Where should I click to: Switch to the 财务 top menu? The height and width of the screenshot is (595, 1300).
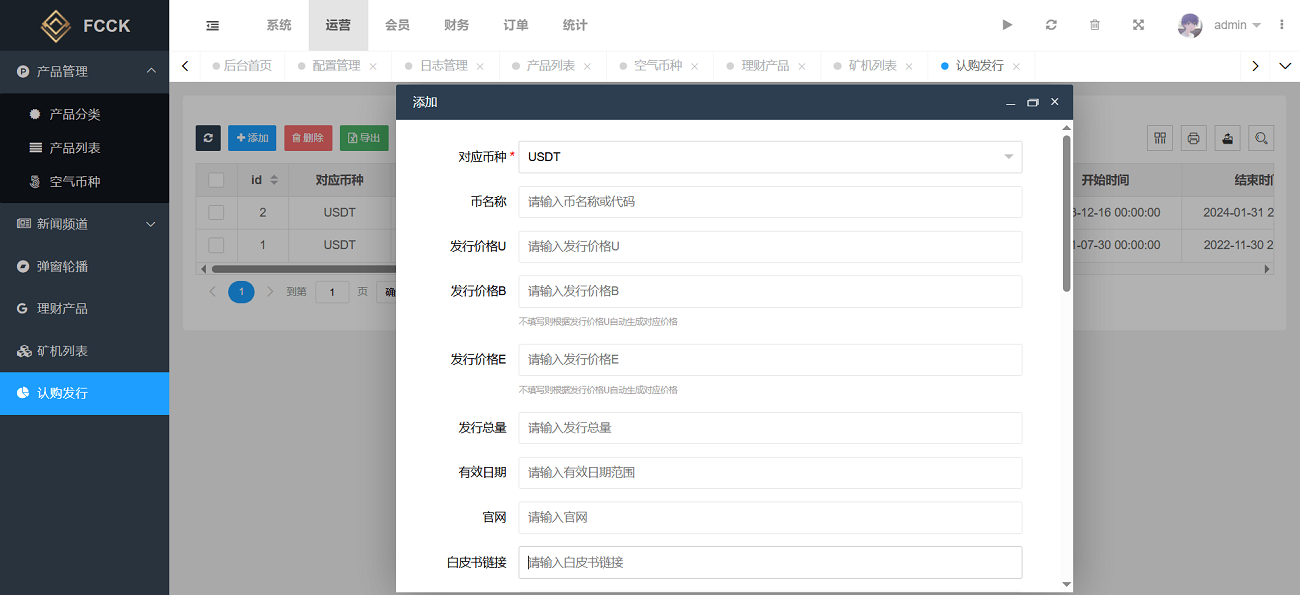click(x=456, y=25)
